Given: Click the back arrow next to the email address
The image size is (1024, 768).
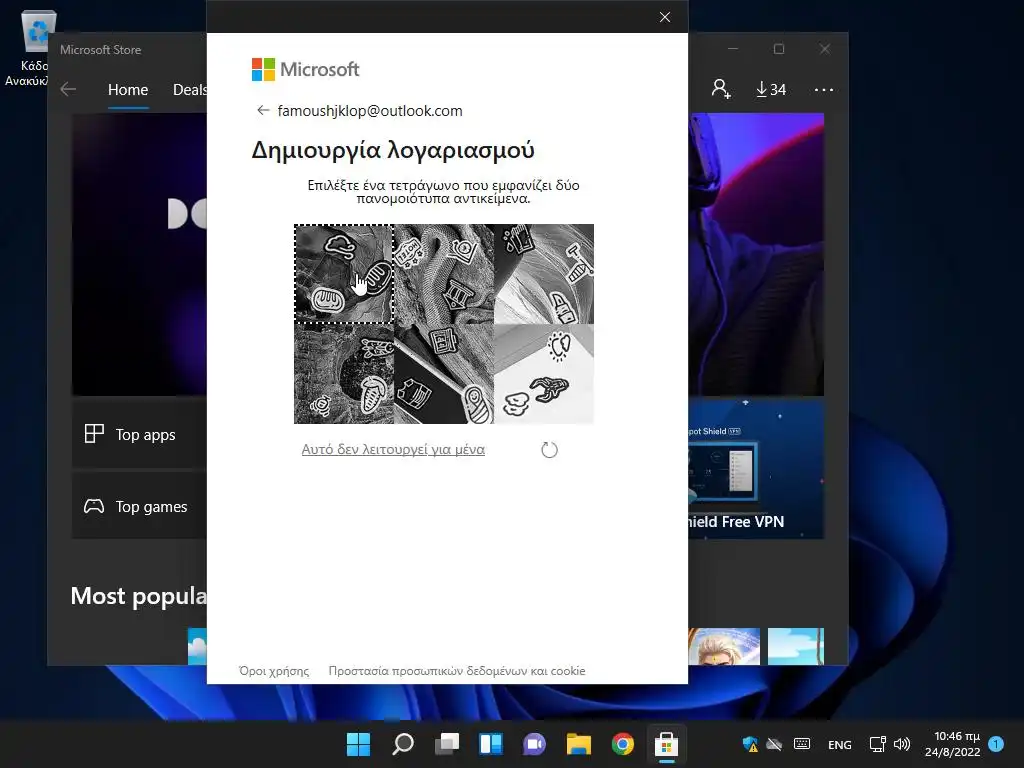Looking at the screenshot, I should (263, 110).
